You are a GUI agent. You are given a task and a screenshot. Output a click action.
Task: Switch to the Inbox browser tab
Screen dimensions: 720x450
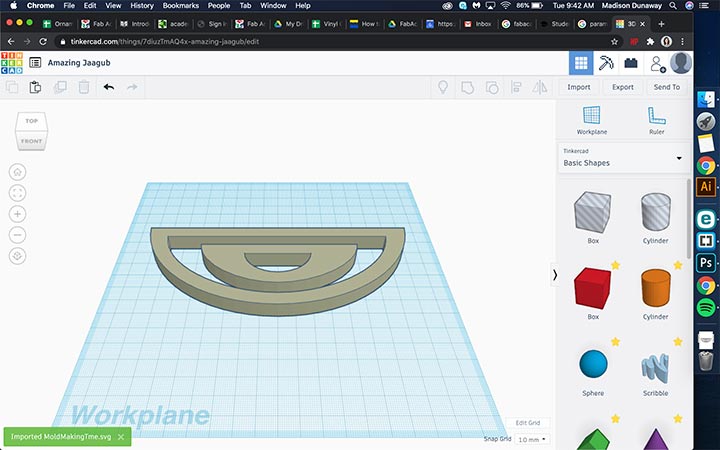pos(478,24)
